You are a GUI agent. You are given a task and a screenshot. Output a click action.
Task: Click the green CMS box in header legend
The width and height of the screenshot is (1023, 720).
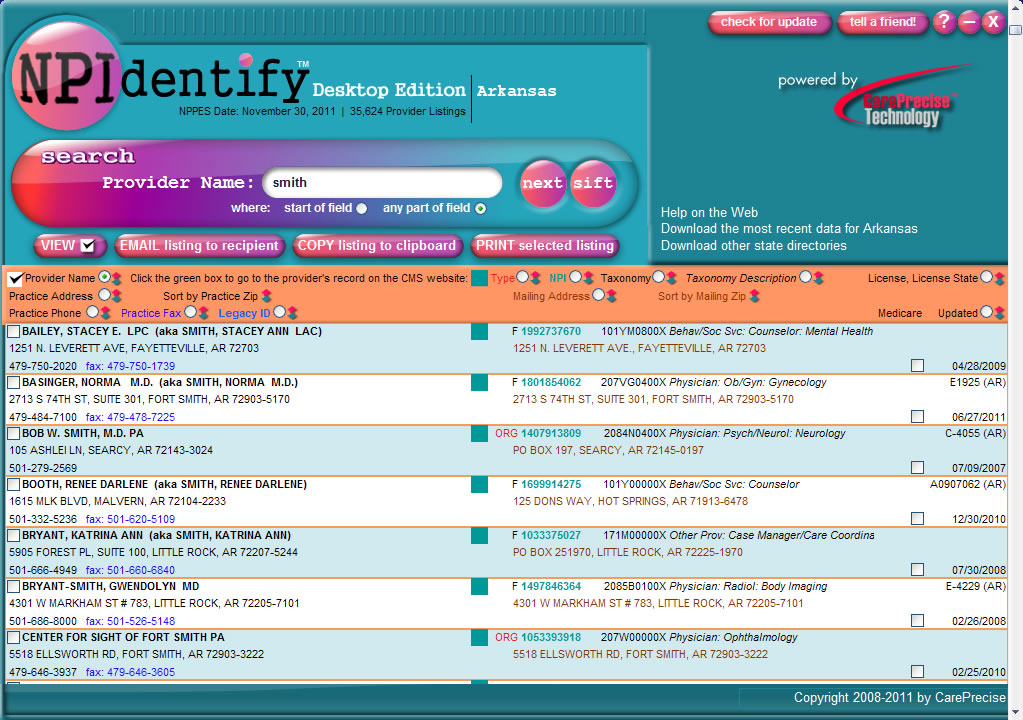(x=479, y=278)
